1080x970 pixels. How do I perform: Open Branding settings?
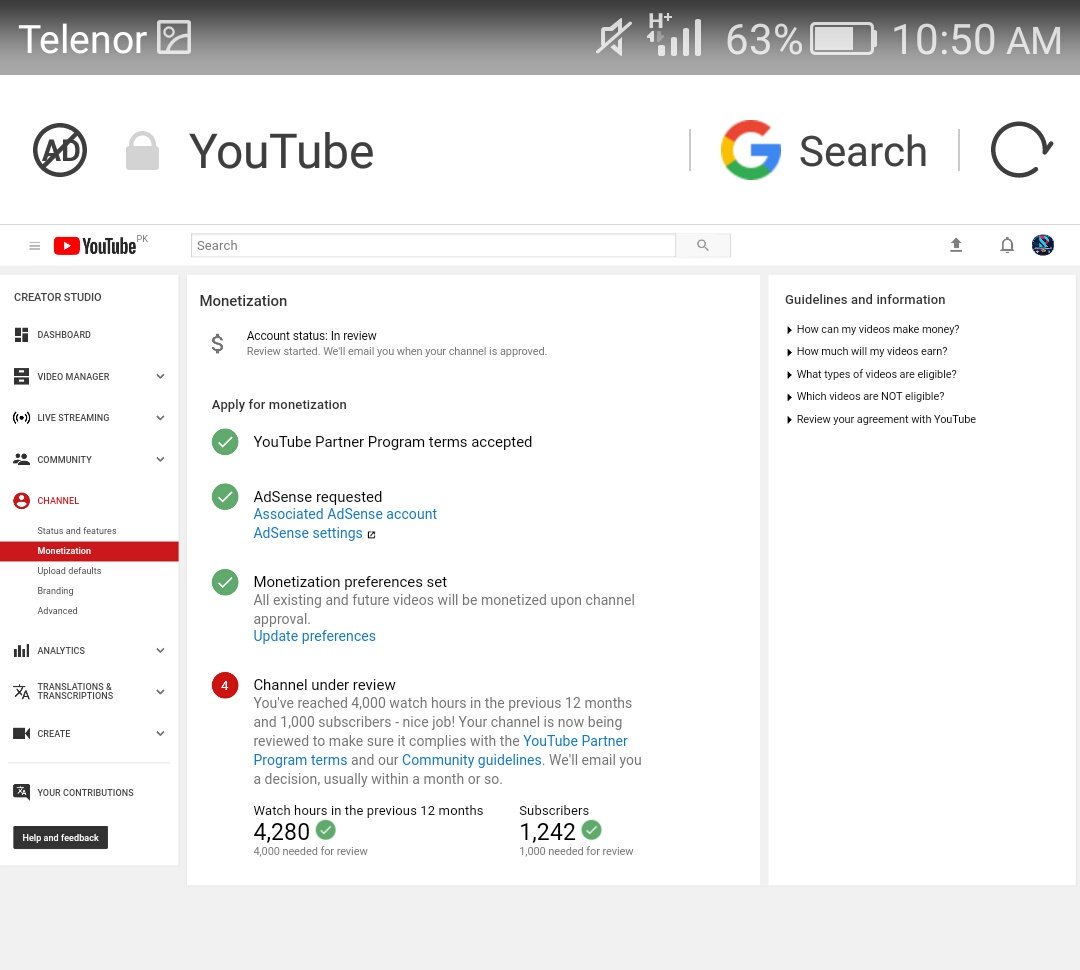(x=55, y=590)
